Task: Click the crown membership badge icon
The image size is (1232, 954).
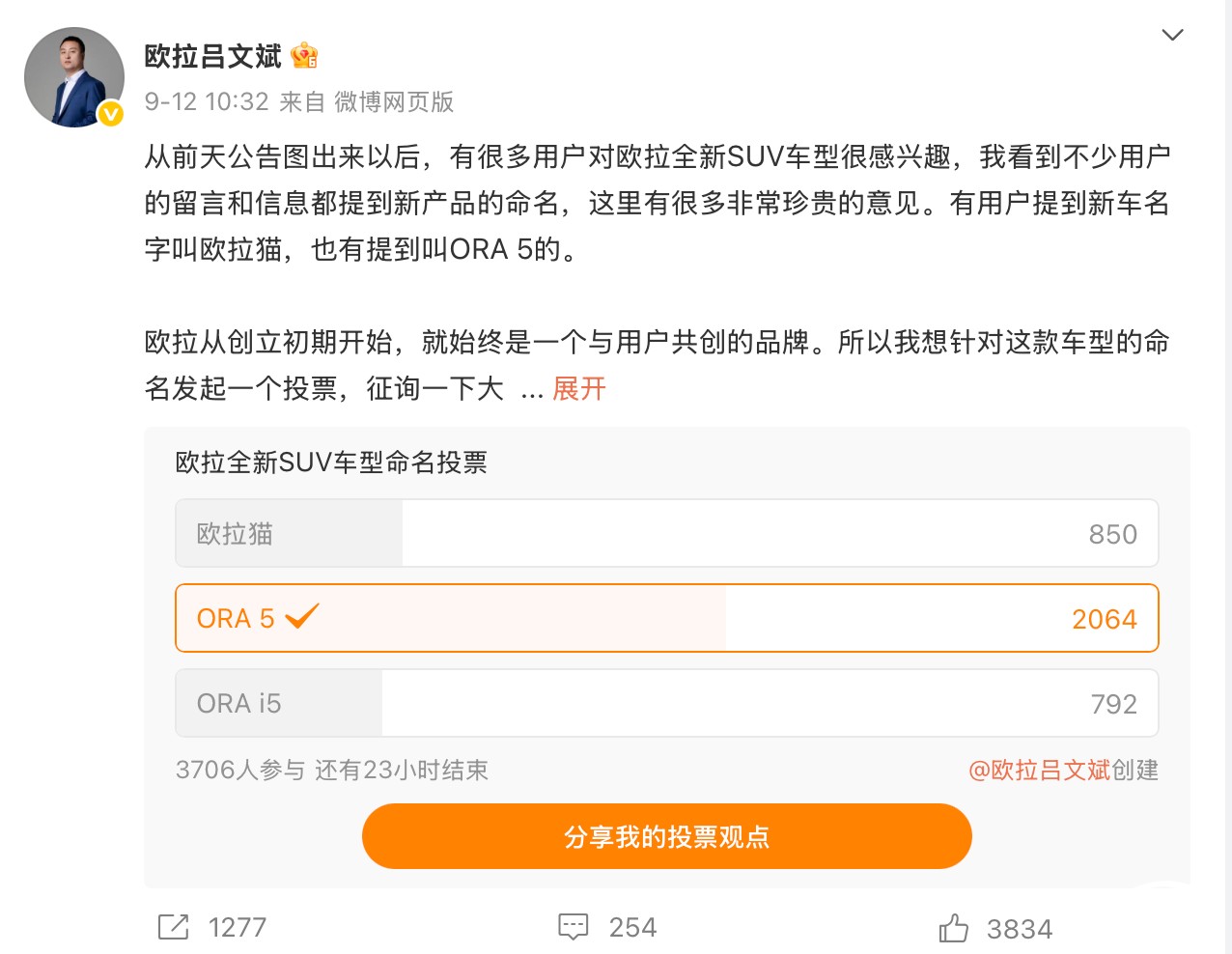Action: pos(304,56)
